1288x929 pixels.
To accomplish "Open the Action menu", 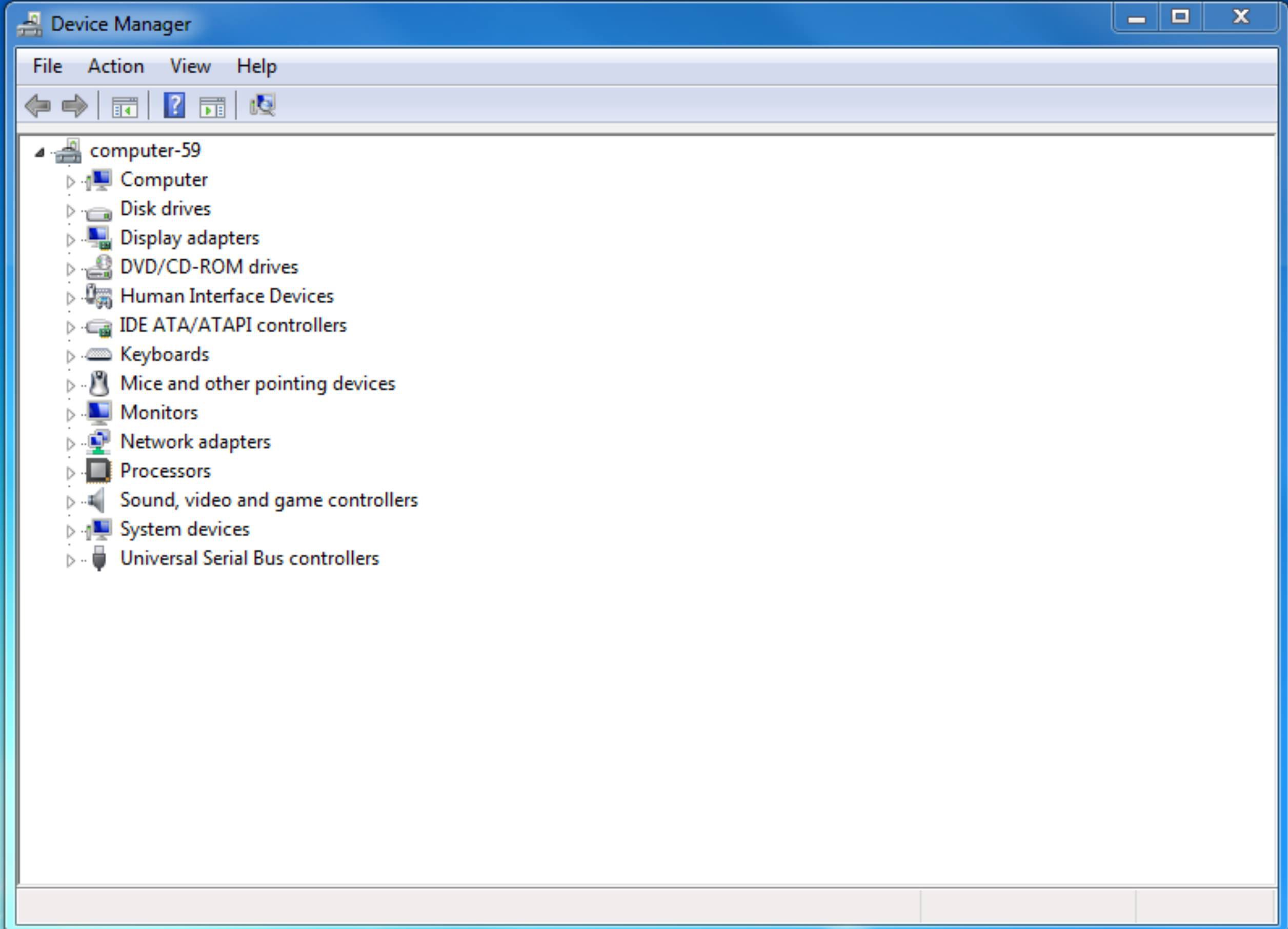I will (x=115, y=67).
